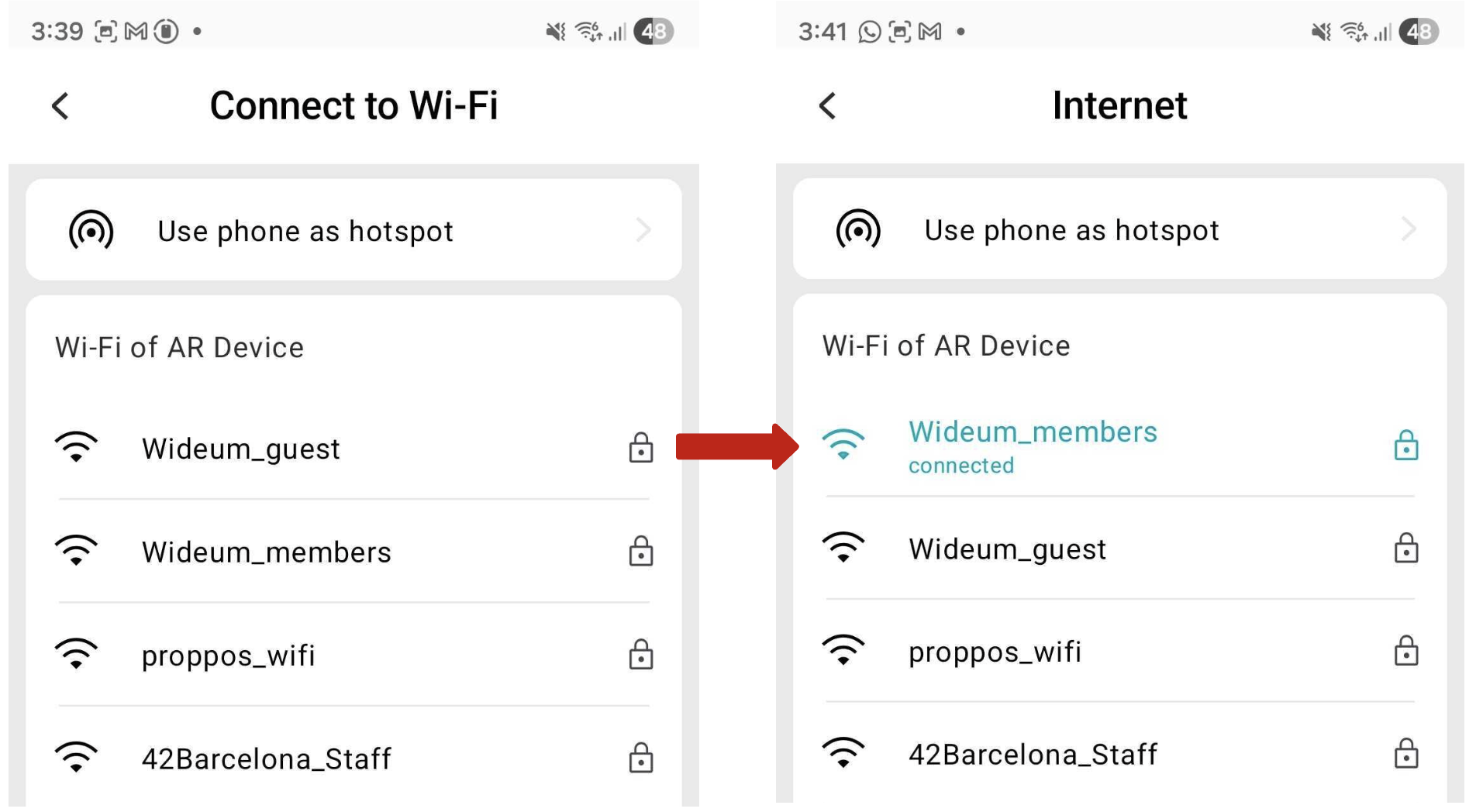This screenshot has height=812, width=1476.
Task: Go back from the Internet screen
Action: pyautogui.click(x=828, y=106)
